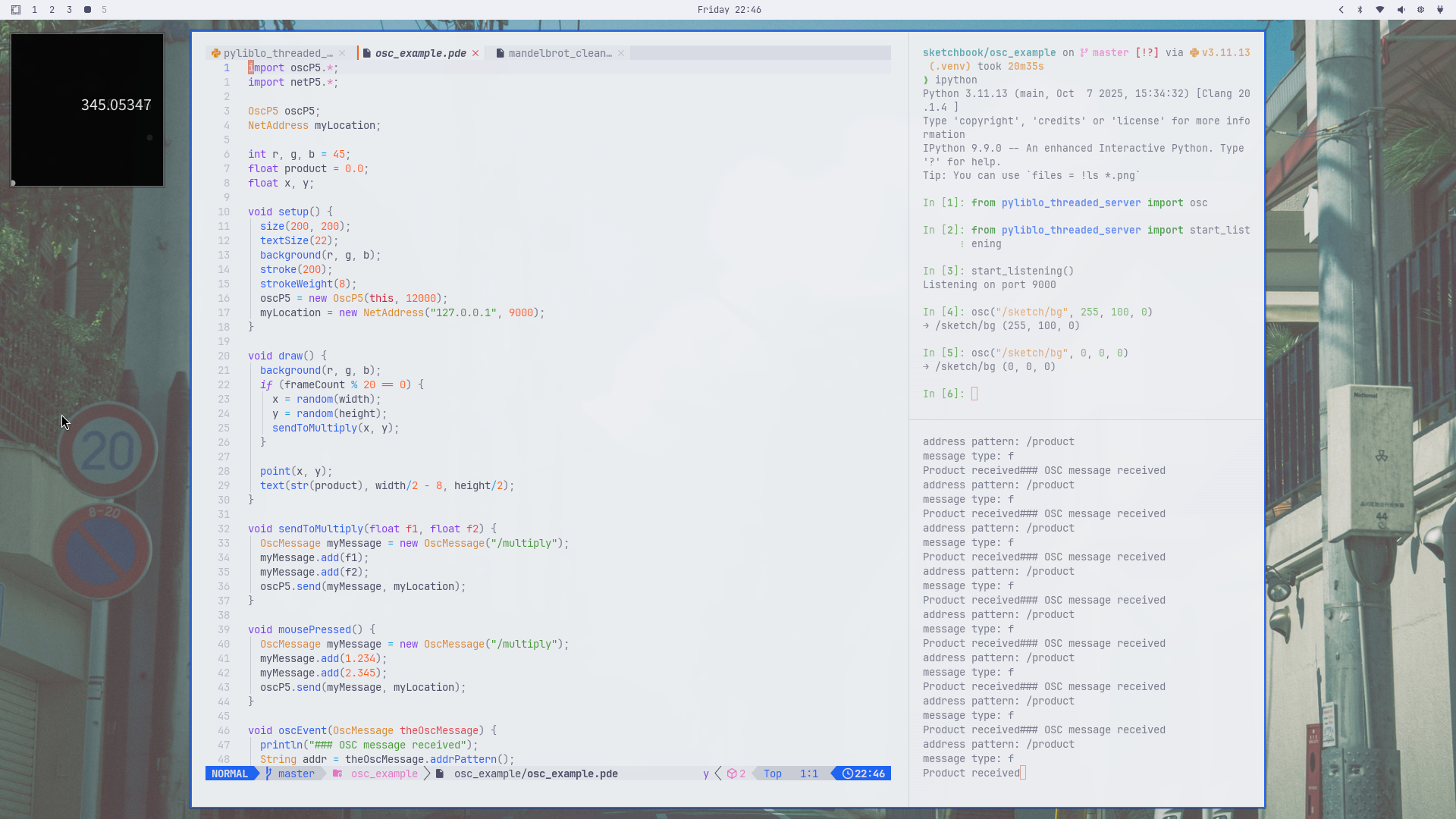The height and width of the screenshot is (819, 1456).
Task: Click the Top scroll position indicator
Action: (772, 774)
